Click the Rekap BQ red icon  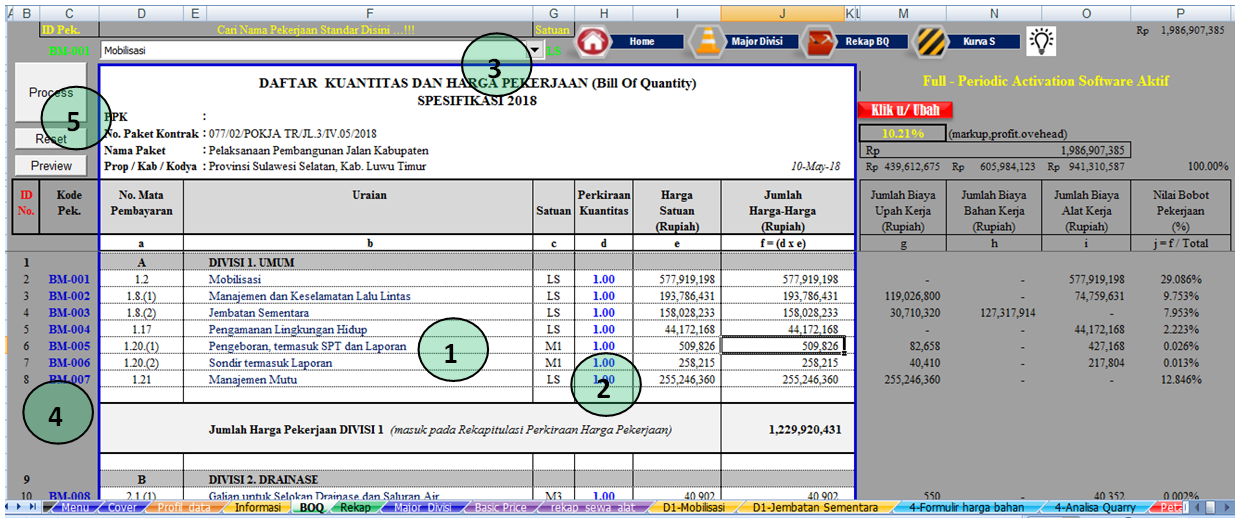click(821, 42)
